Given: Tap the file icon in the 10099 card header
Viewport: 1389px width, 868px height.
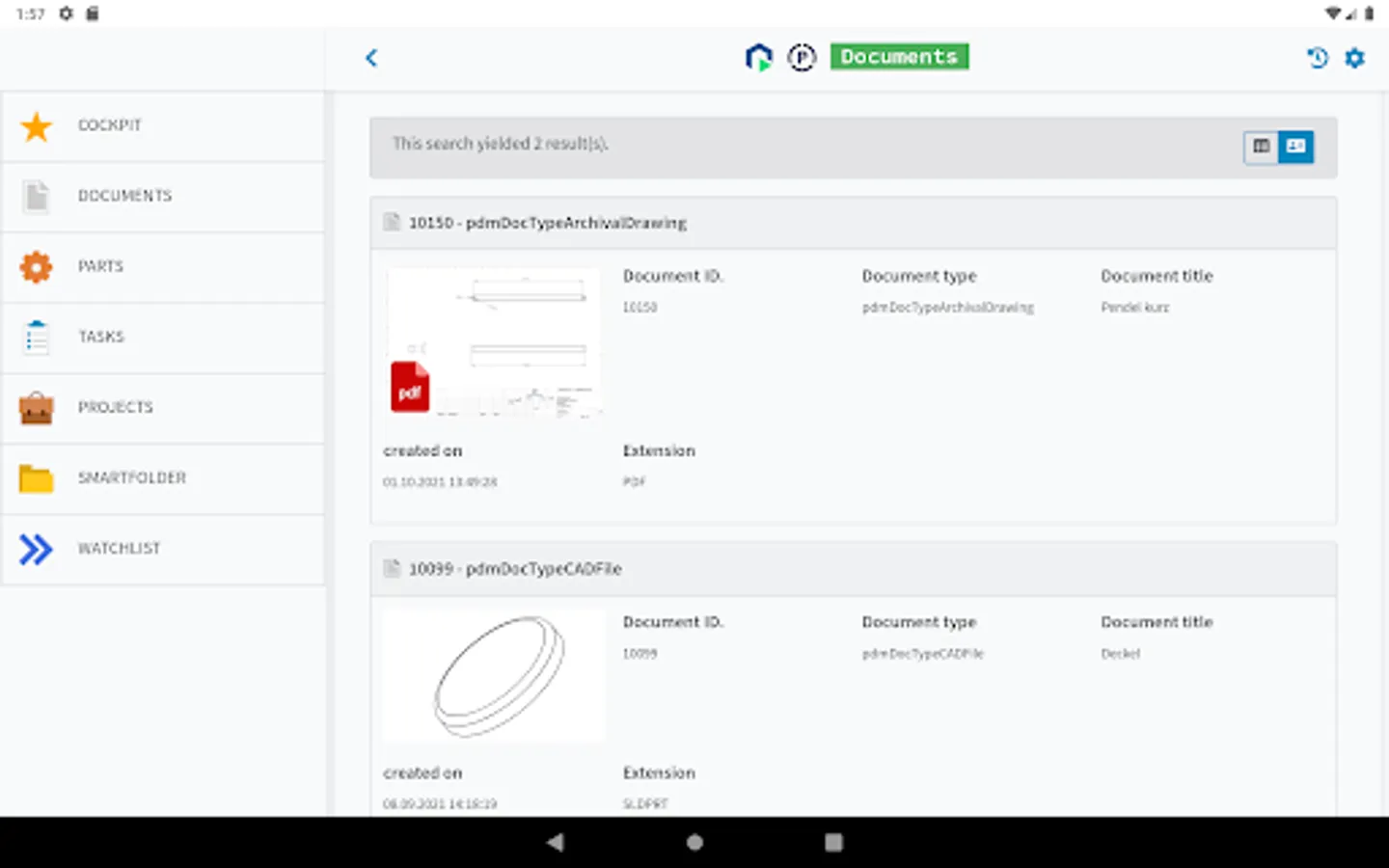Looking at the screenshot, I should 392,568.
